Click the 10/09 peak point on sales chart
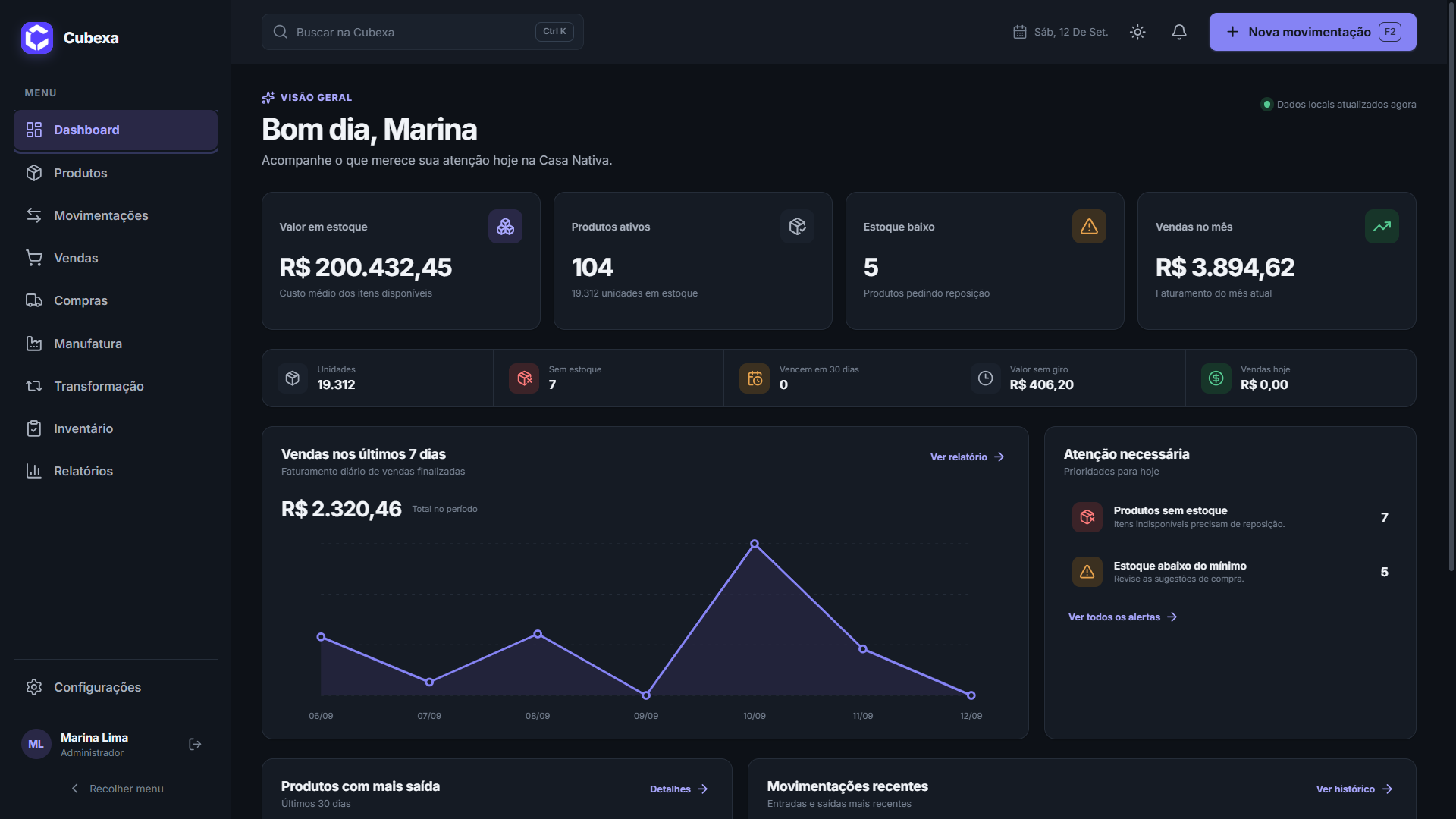Screen dimensions: 1456x819 [755, 544]
